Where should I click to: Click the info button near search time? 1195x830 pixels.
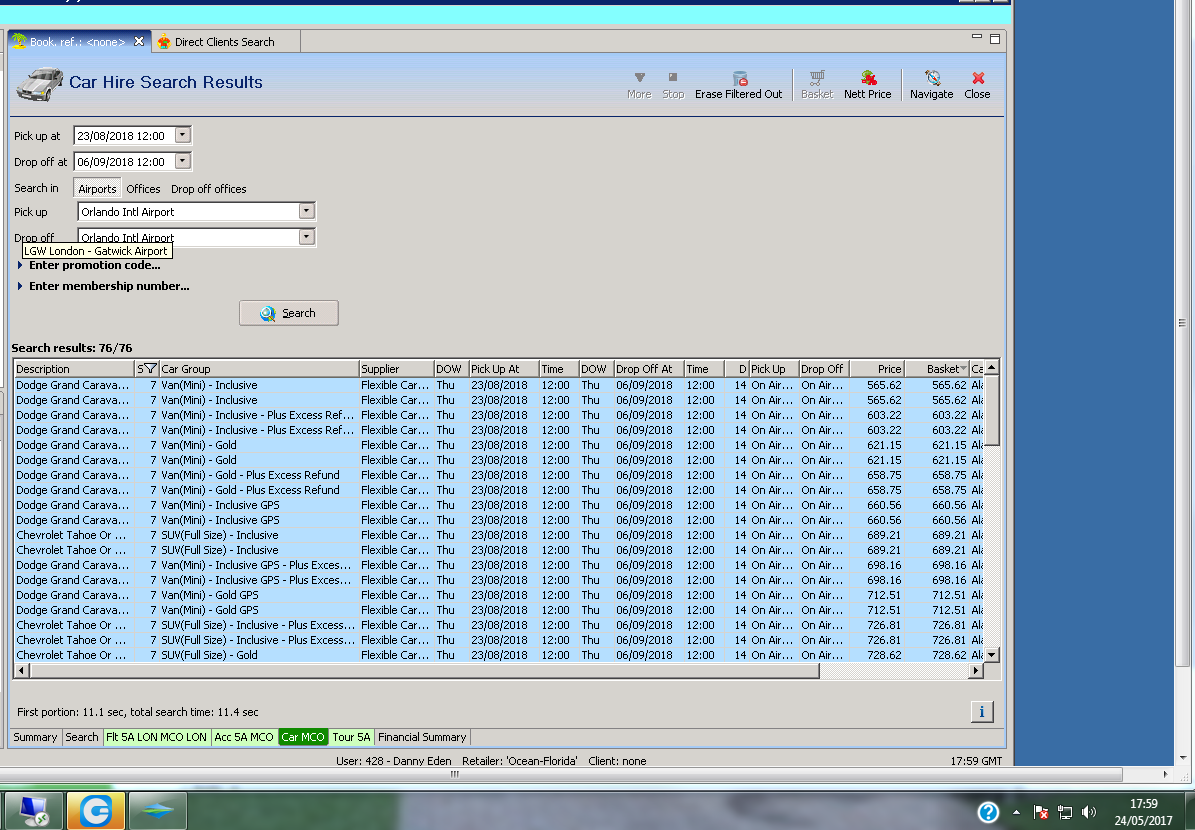coord(982,712)
